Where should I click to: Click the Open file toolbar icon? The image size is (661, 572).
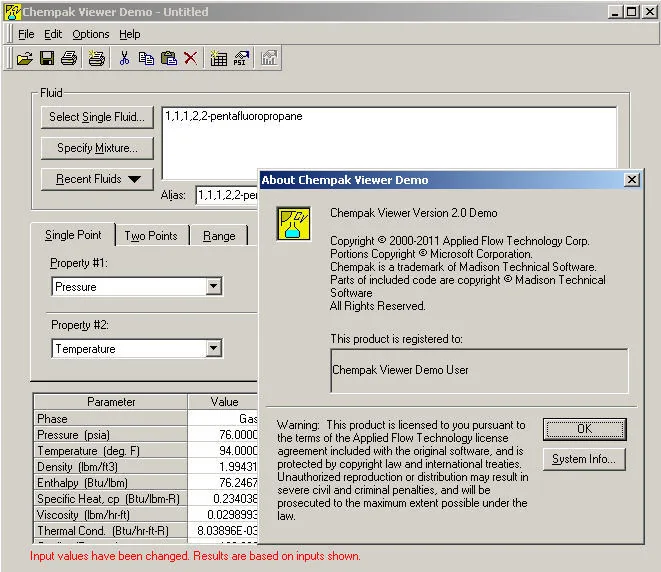tap(24, 58)
